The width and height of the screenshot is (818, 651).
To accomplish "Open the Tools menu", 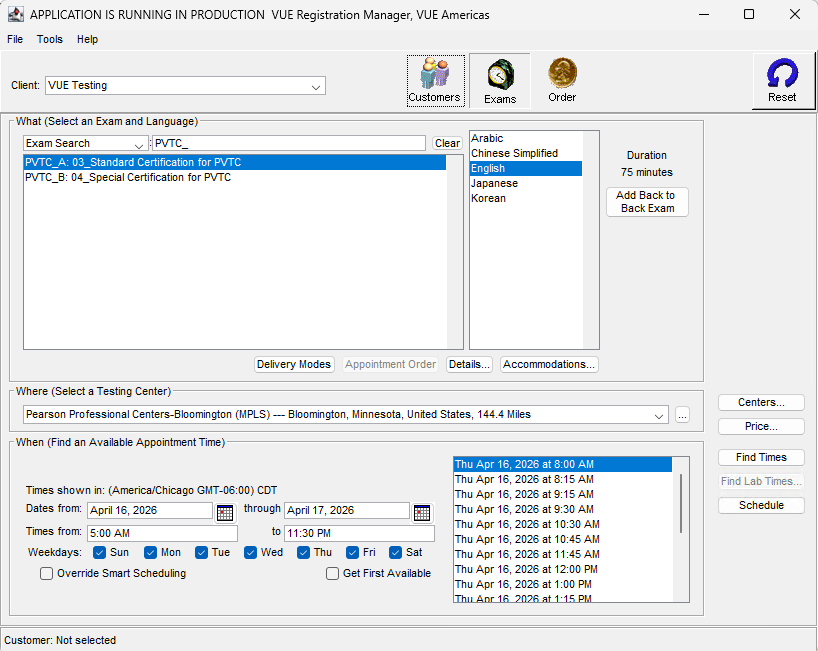I will click(x=50, y=39).
